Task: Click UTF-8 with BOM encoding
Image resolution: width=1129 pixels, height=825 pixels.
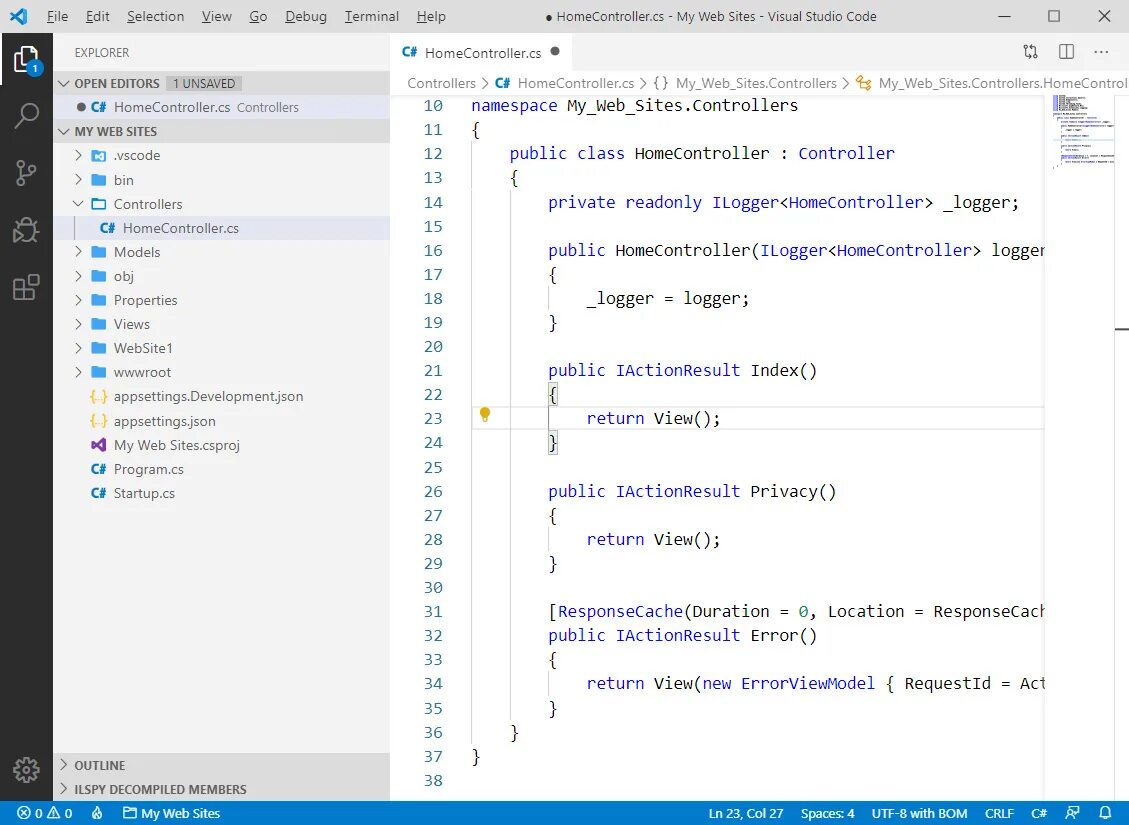Action: coord(919,813)
